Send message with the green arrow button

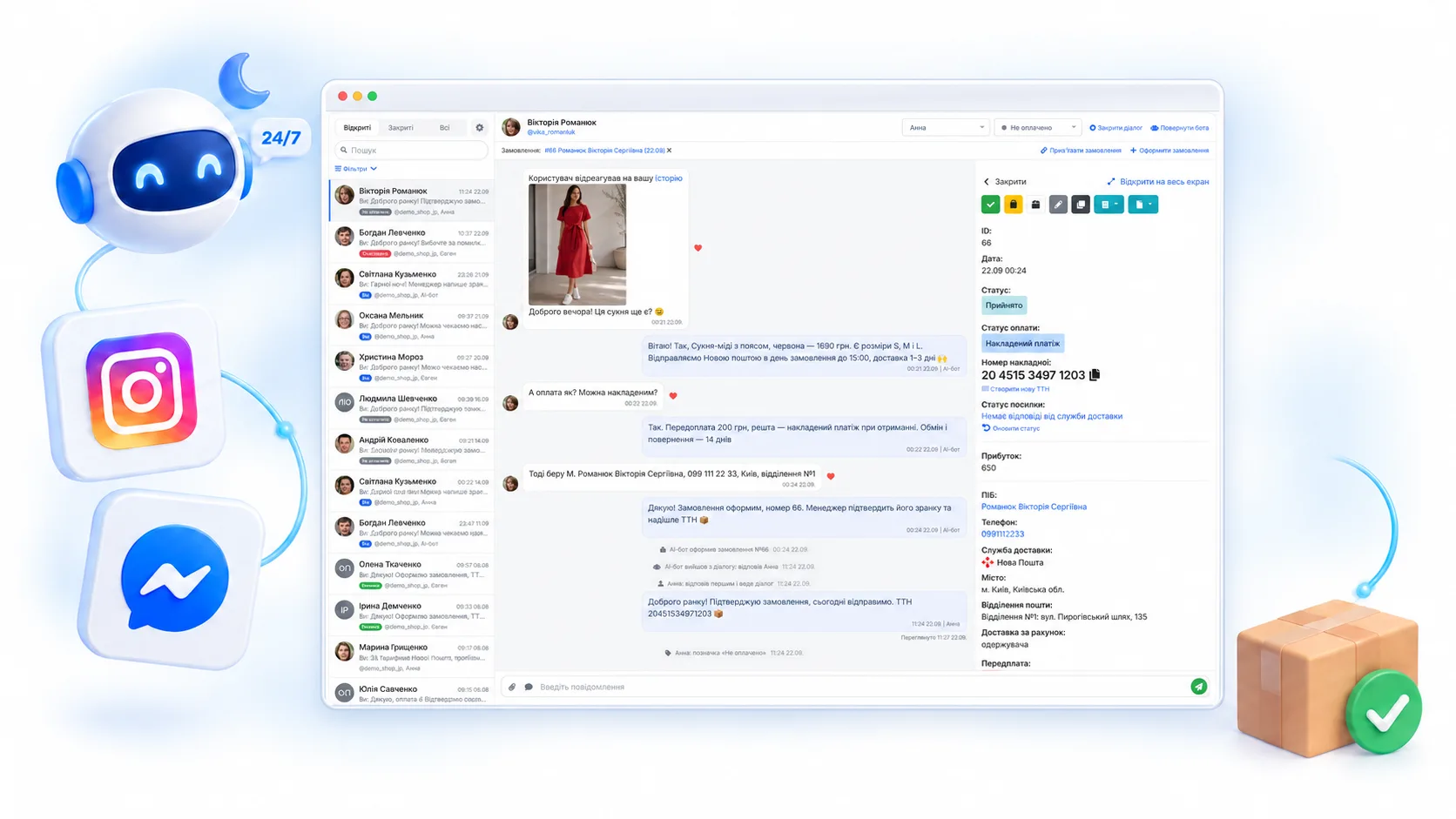click(x=1199, y=687)
